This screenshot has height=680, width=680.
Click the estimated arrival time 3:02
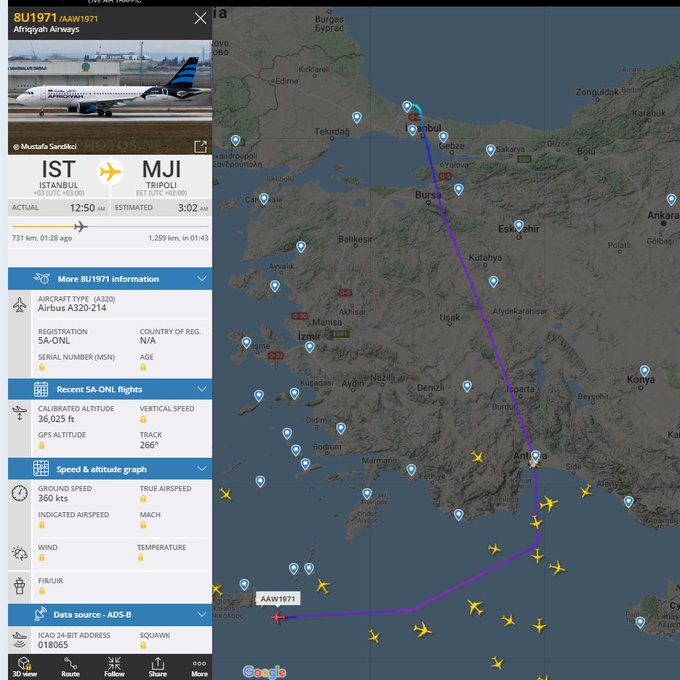pyautogui.click(x=187, y=208)
